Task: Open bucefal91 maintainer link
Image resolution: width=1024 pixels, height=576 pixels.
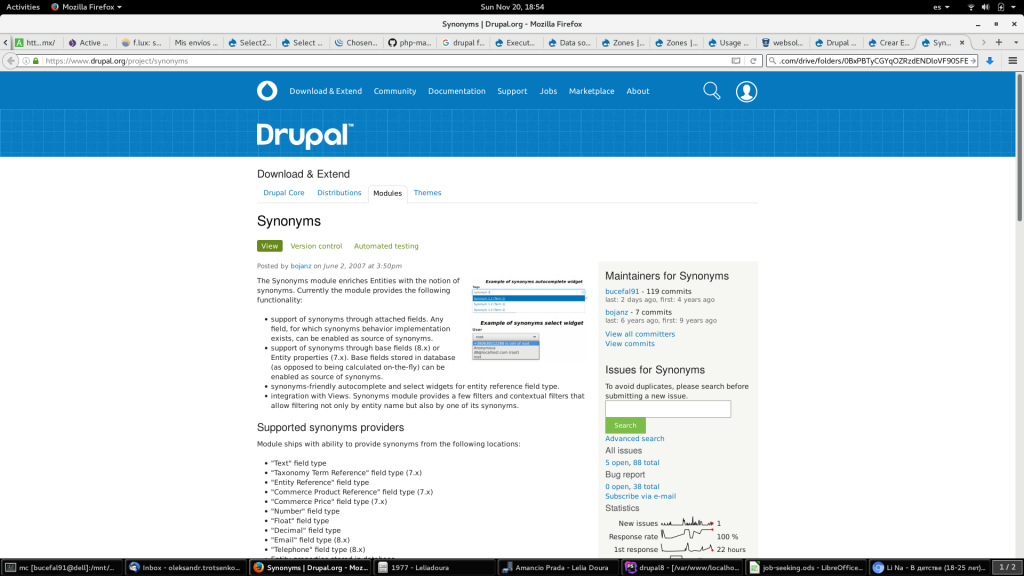Action: click(622, 291)
